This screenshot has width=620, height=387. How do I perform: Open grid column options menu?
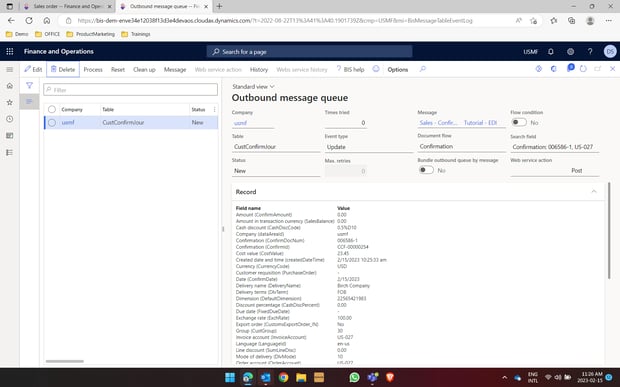[214, 109]
